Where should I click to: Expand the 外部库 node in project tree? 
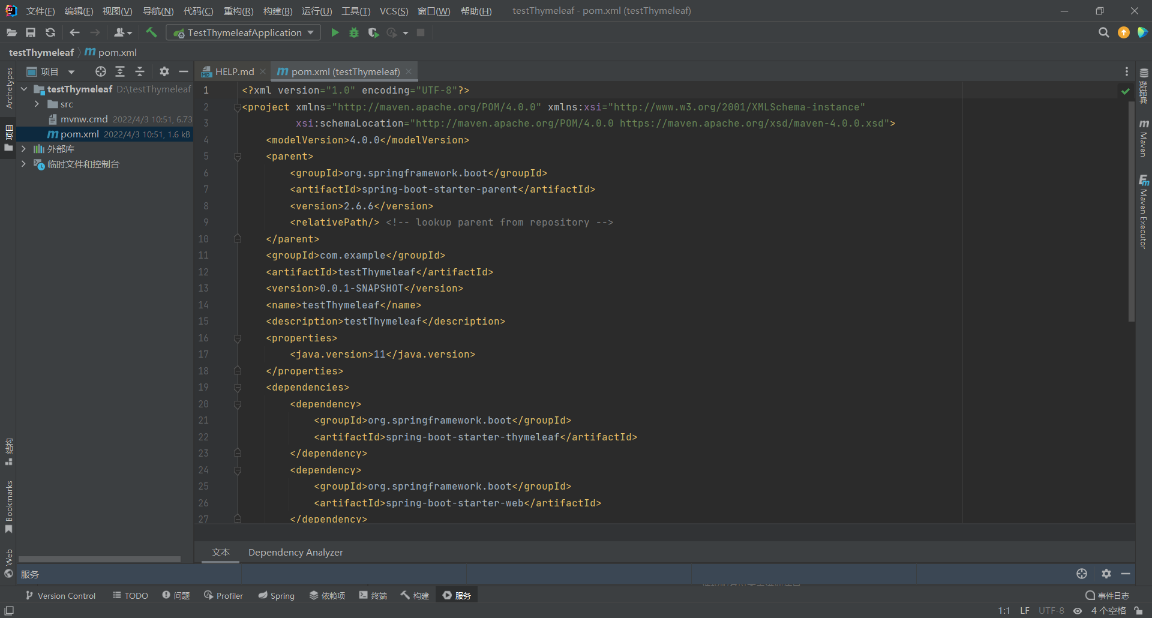tap(24, 148)
